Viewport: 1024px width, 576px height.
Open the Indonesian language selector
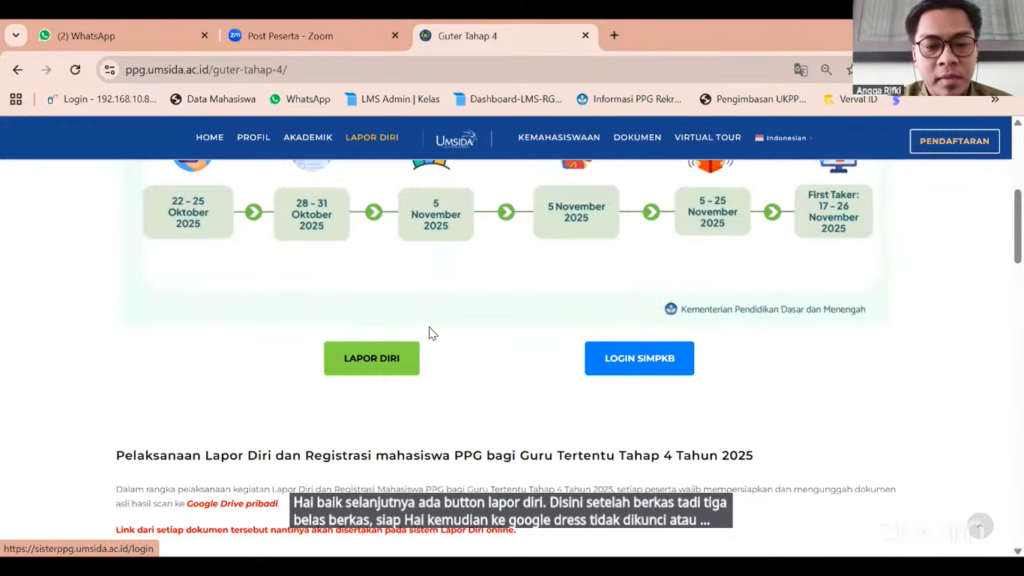pyautogui.click(x=783, y=138)
